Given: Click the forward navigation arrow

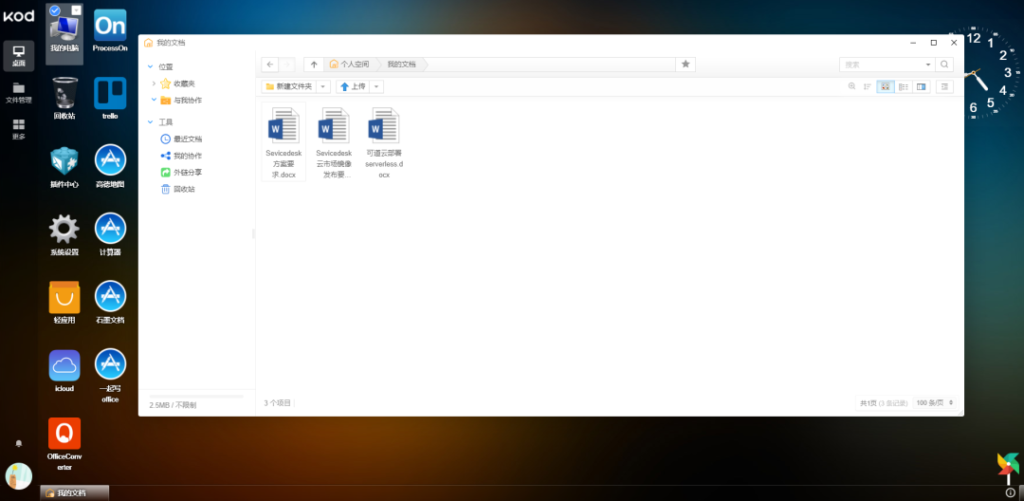Looking at the screenshot, I should point(287,65).
